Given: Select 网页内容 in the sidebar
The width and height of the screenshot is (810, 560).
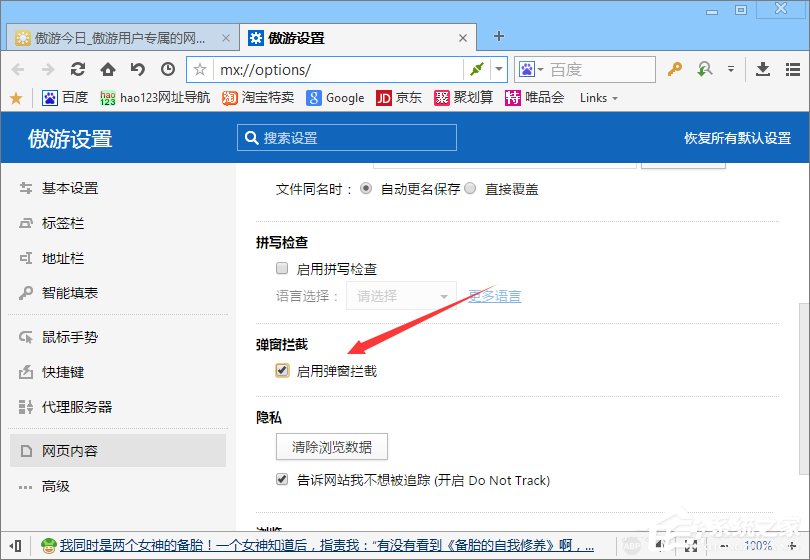Looking at the screenshot, I should coord(118,450).
